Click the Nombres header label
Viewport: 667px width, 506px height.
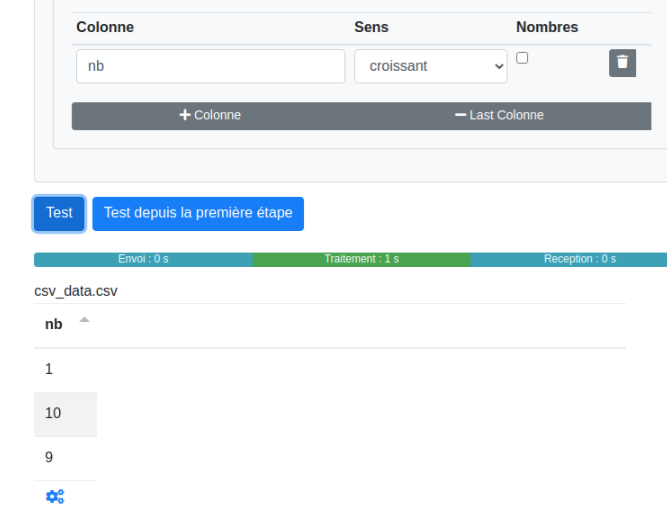pyautogui.click(x=547, y=27)
